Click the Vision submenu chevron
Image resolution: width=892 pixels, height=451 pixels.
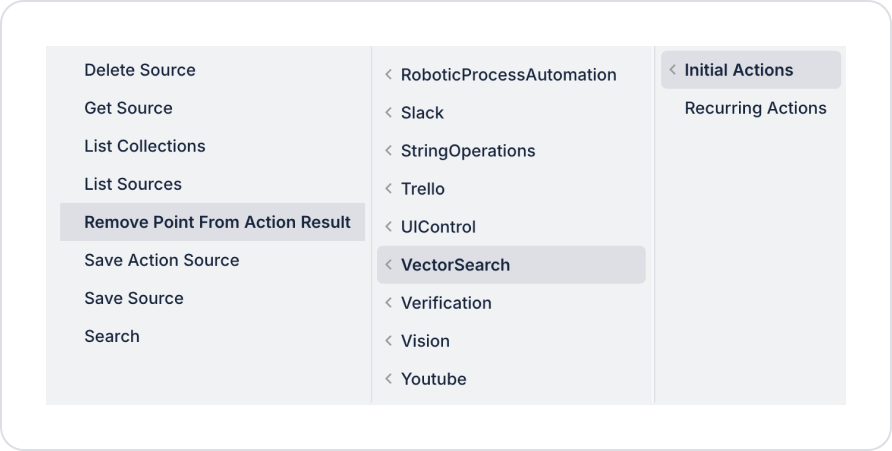(x=388, y=341)
